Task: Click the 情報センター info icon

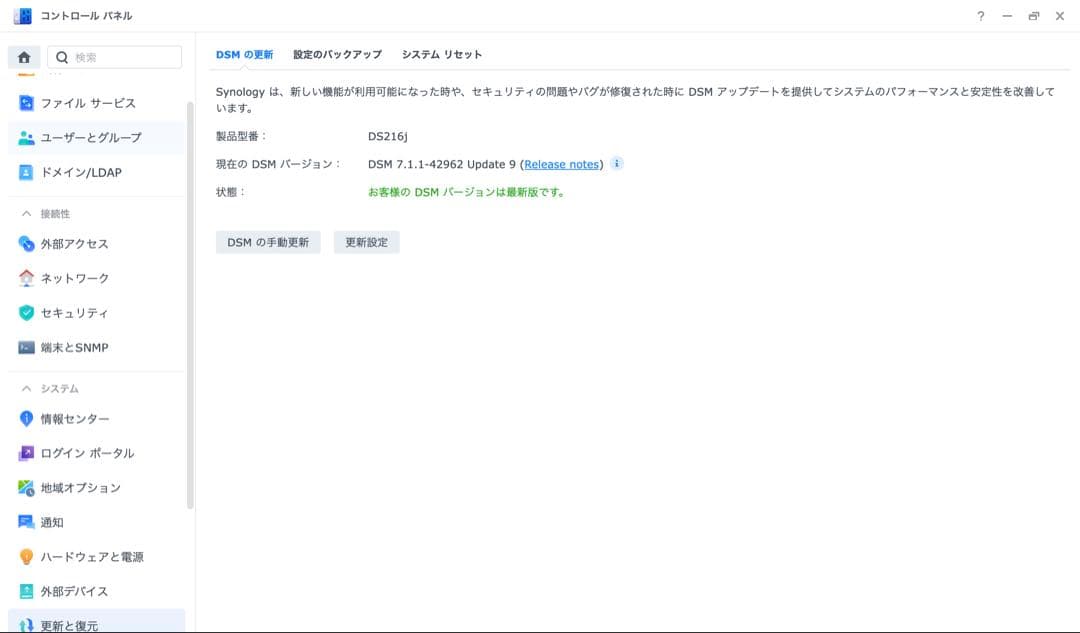Action: 26,419
